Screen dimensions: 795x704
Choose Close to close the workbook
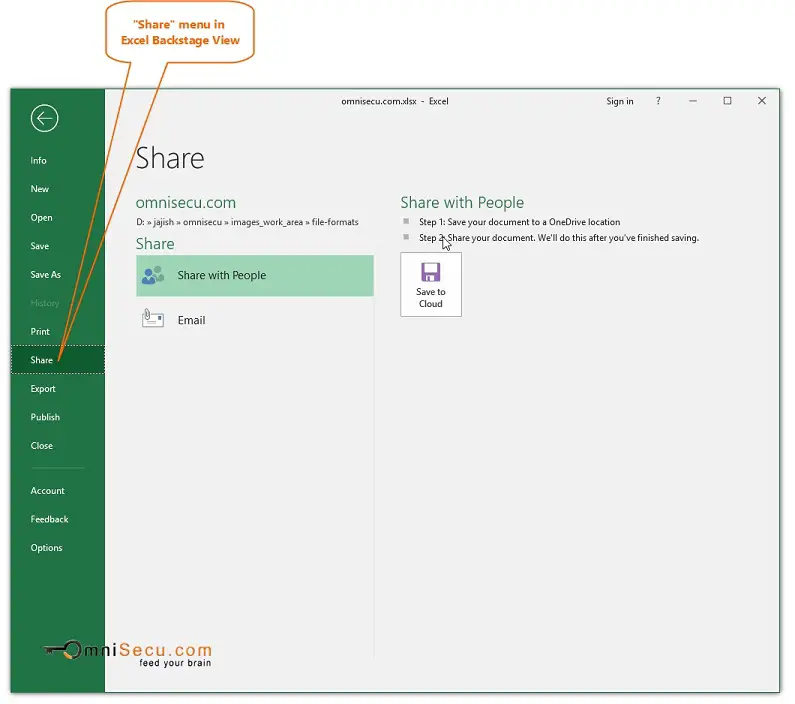pyautogui.click(x=42, y=446)
